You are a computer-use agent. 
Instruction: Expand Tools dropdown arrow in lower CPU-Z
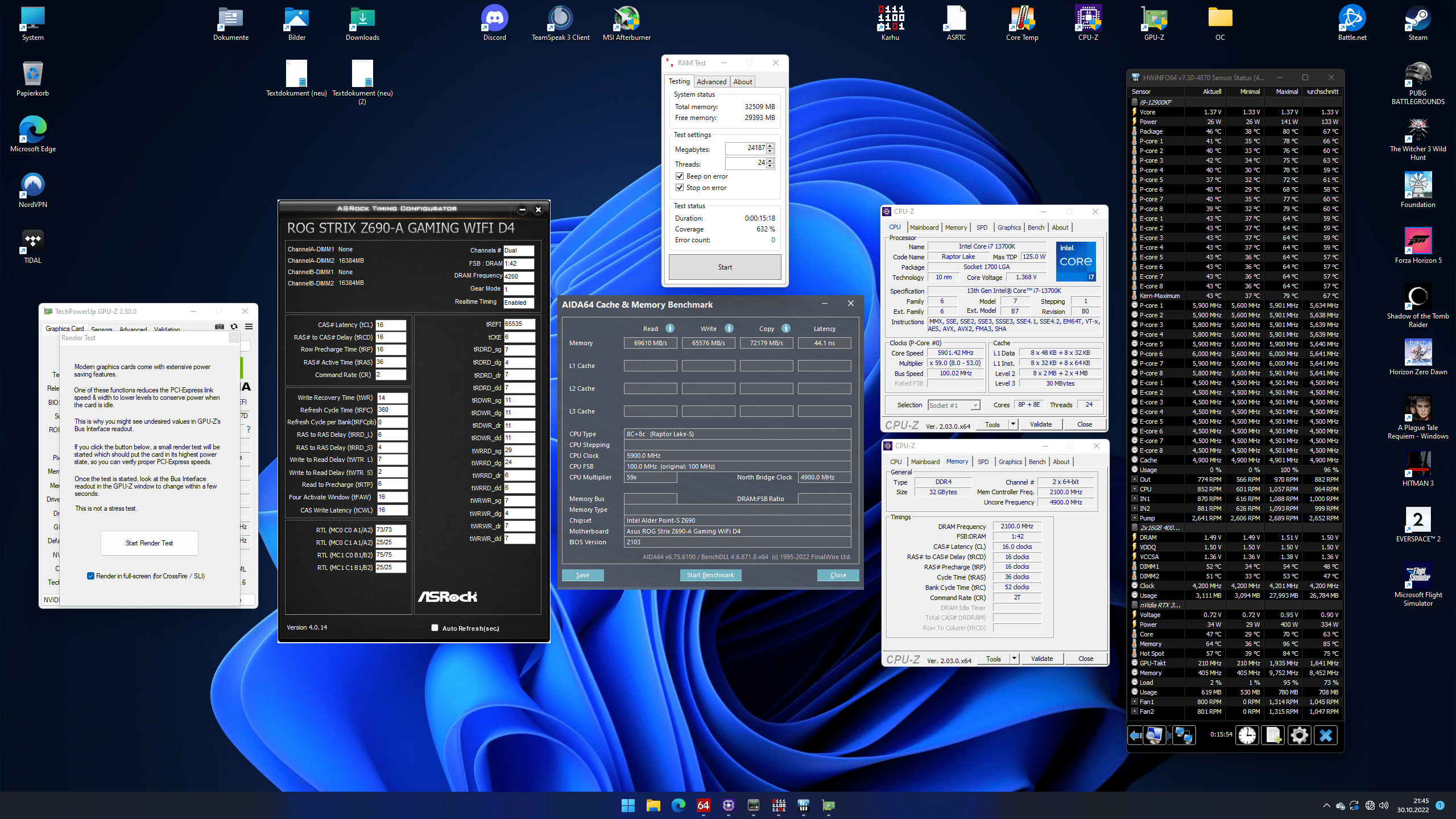[1014, 659]
